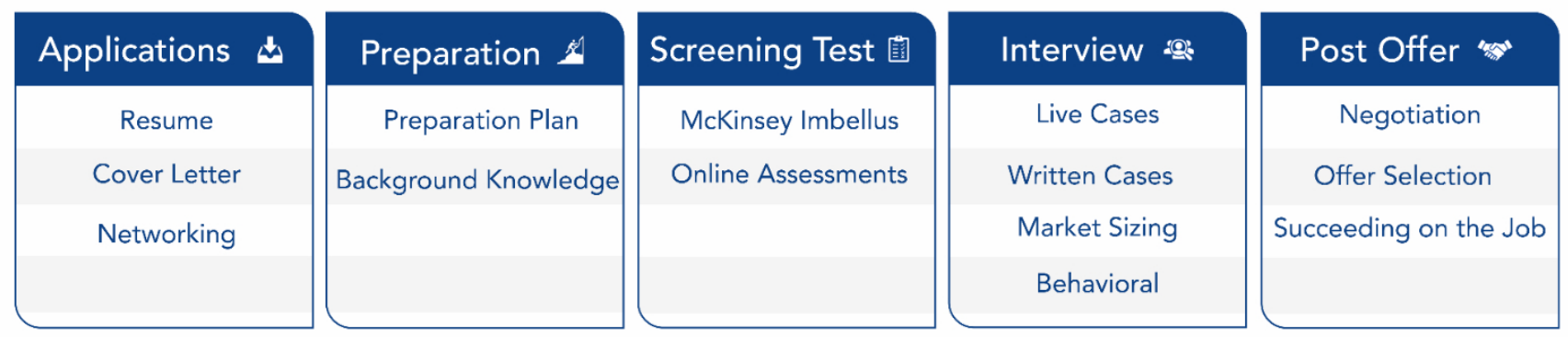Click the Post Offer handshake icon
The height and width of the screenshot is (337, 1568).
[1494, 50]
